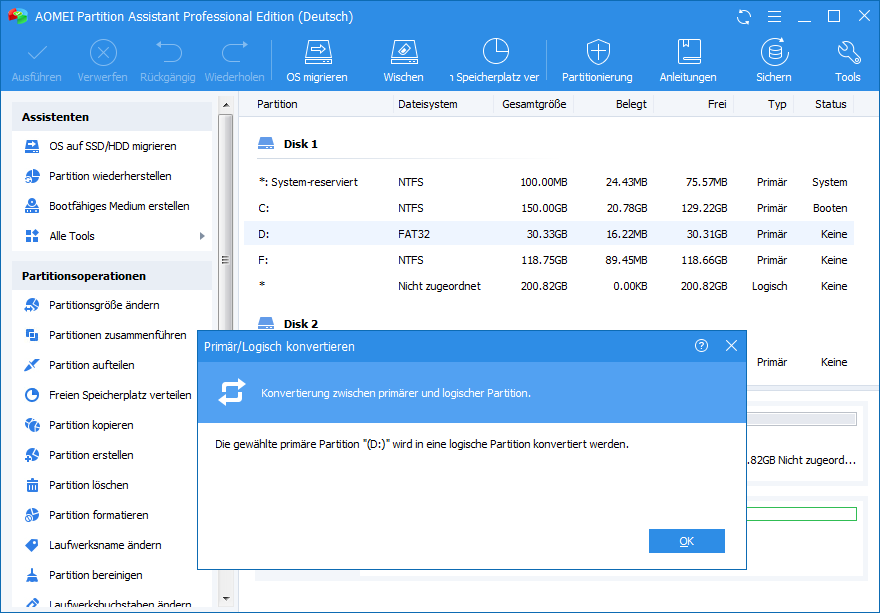Click the Rückgängig undo icon
Viewport: 880px width, 613px height.
click(x=168, y=52)
